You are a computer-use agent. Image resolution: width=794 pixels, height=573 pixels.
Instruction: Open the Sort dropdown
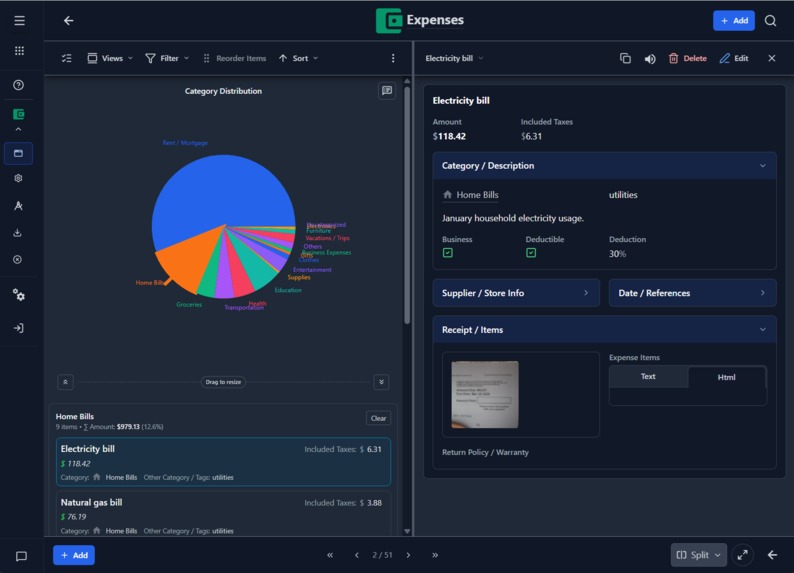click(298, 58)
